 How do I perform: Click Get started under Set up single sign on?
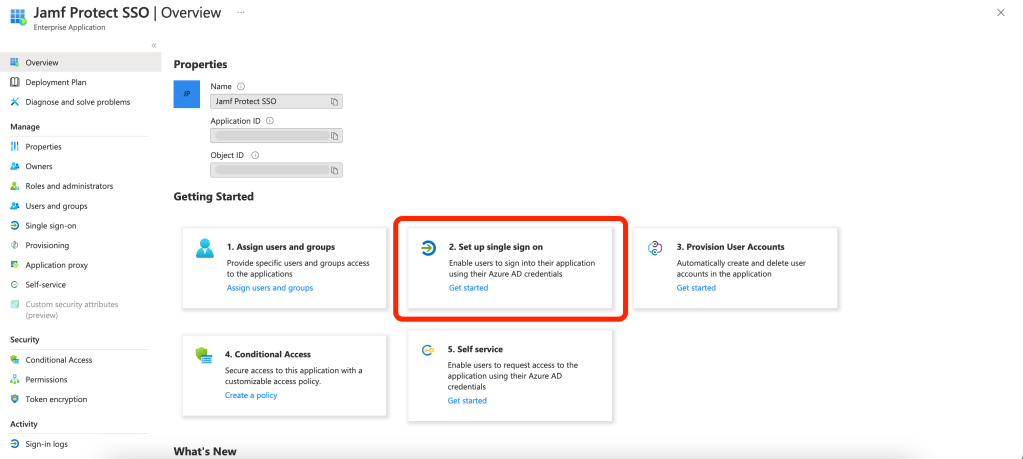[x=468, y=288]
